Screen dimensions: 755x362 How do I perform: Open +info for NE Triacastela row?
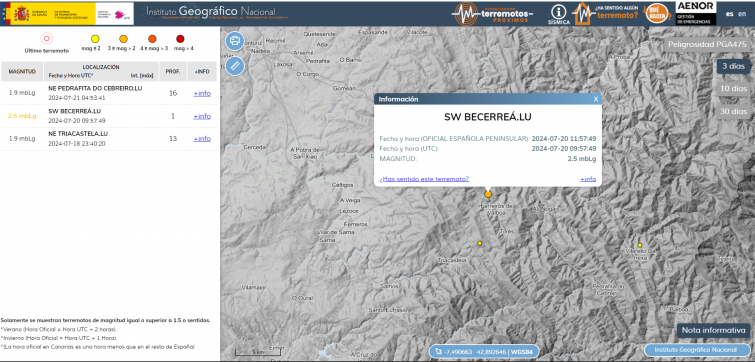(202, 139)
